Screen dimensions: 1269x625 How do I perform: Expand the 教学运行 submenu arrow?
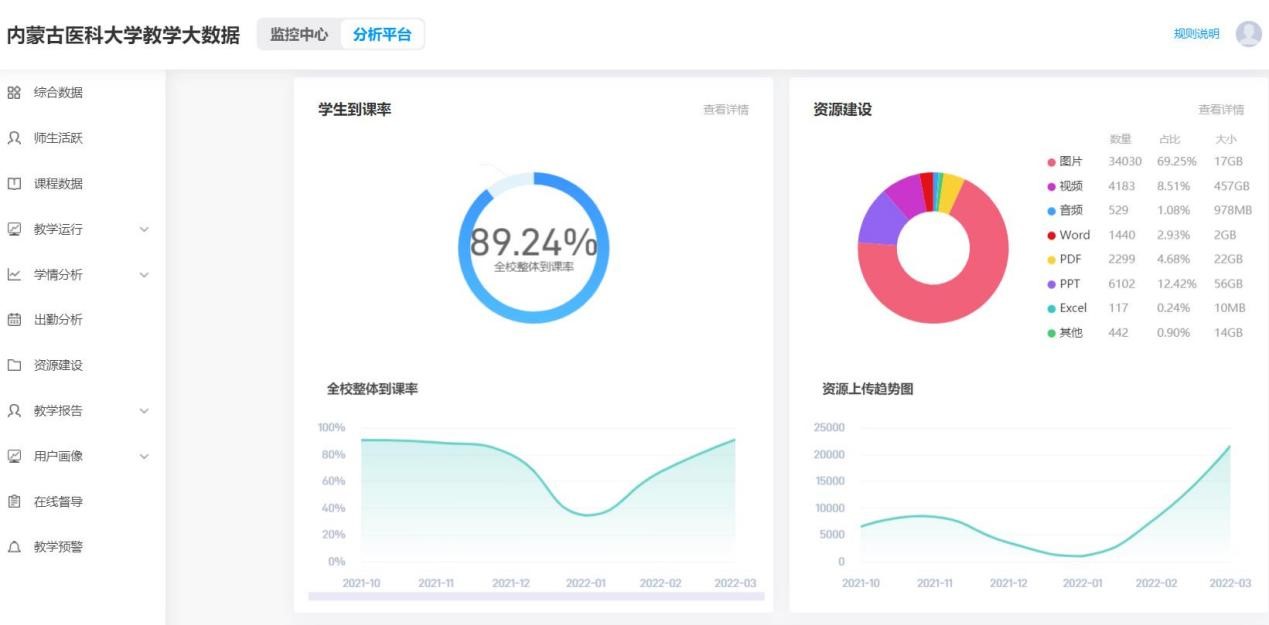click(x=144, y=230)
